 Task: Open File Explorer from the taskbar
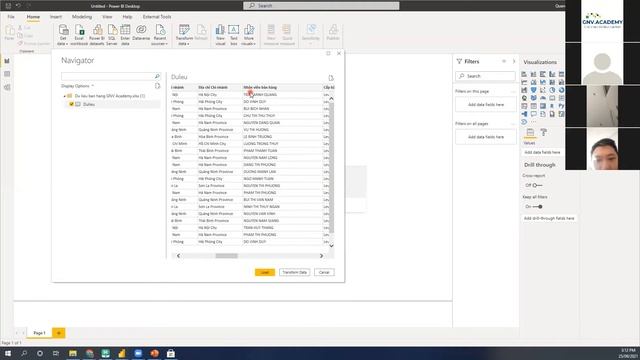(x=73, y=353)
